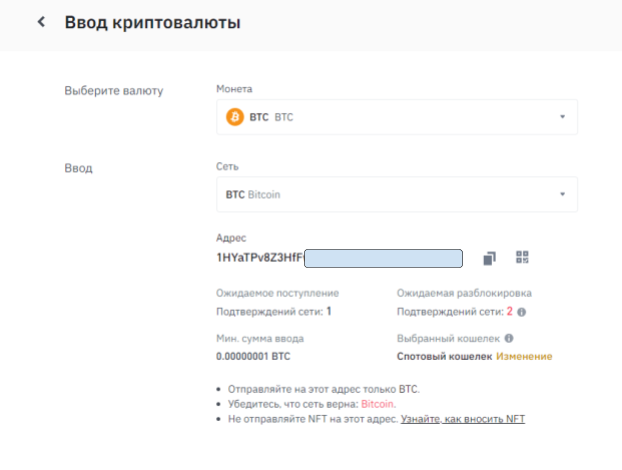Open the Узнайте, как вносить NFT link
622x470 pixels.
pyautogui.click(x=463, y=419)
